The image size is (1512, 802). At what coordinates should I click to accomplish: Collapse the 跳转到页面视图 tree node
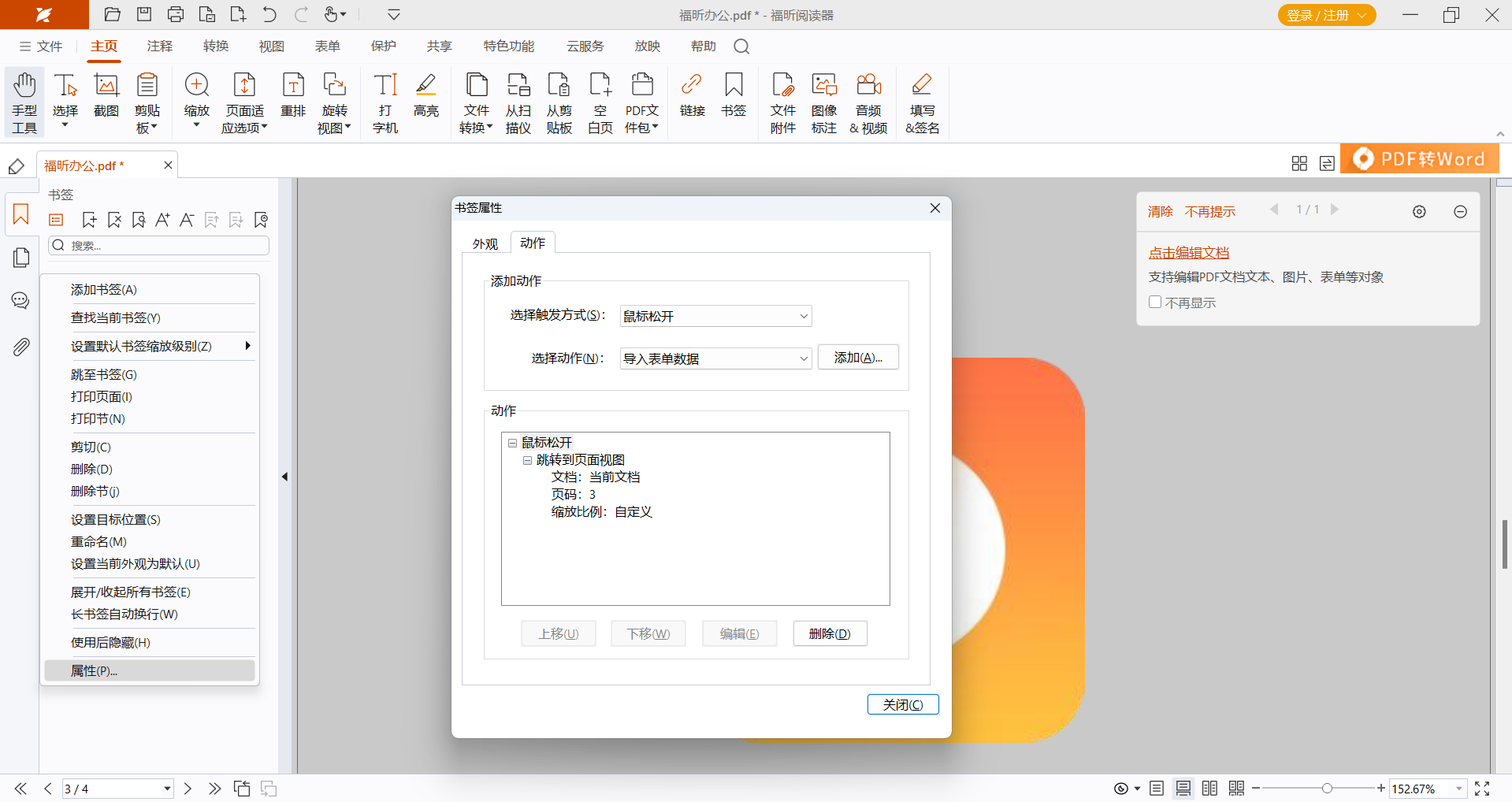click(x=527, y=460)
